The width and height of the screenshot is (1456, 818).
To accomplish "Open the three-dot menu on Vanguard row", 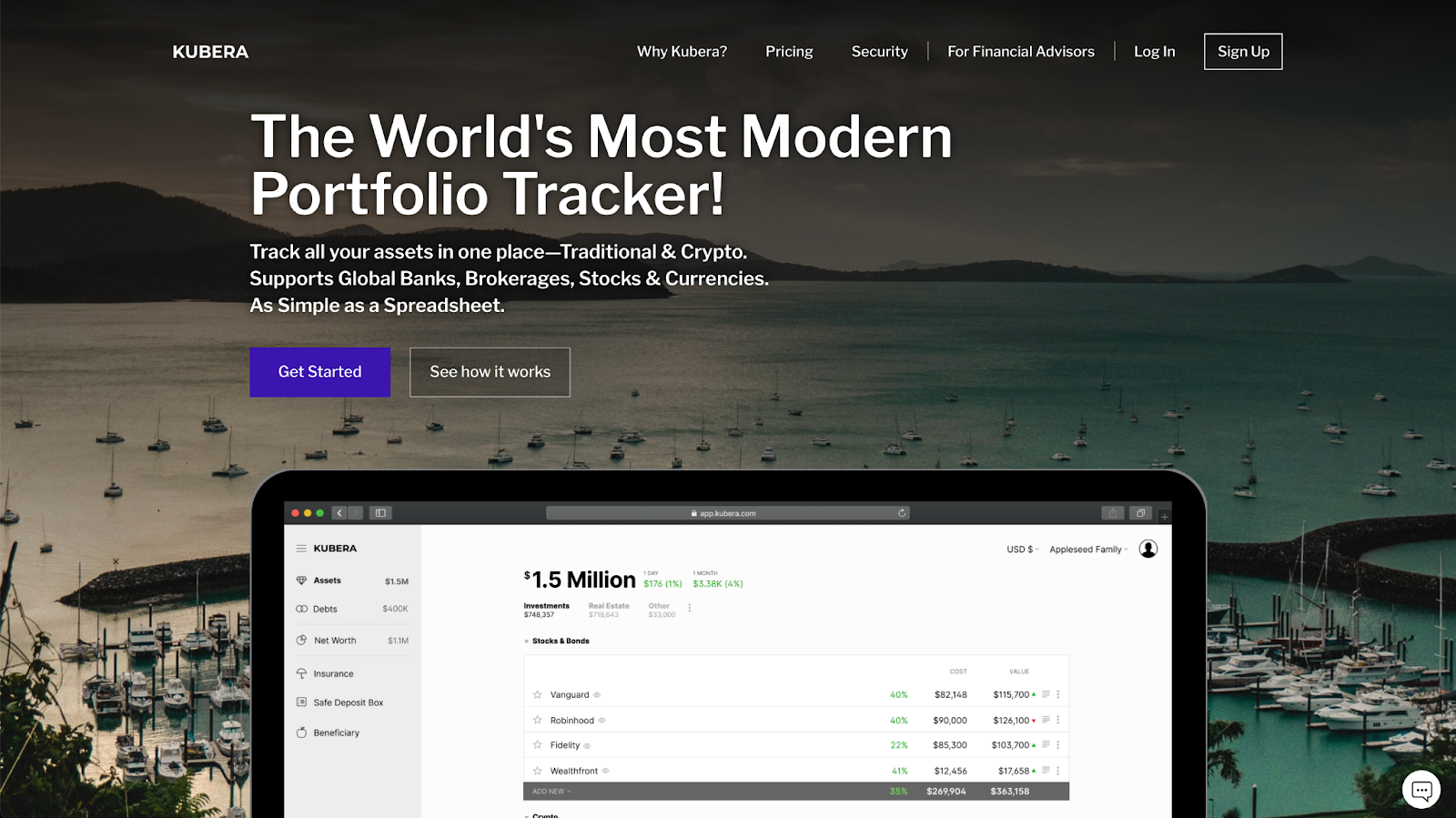I will (1058, 694).
